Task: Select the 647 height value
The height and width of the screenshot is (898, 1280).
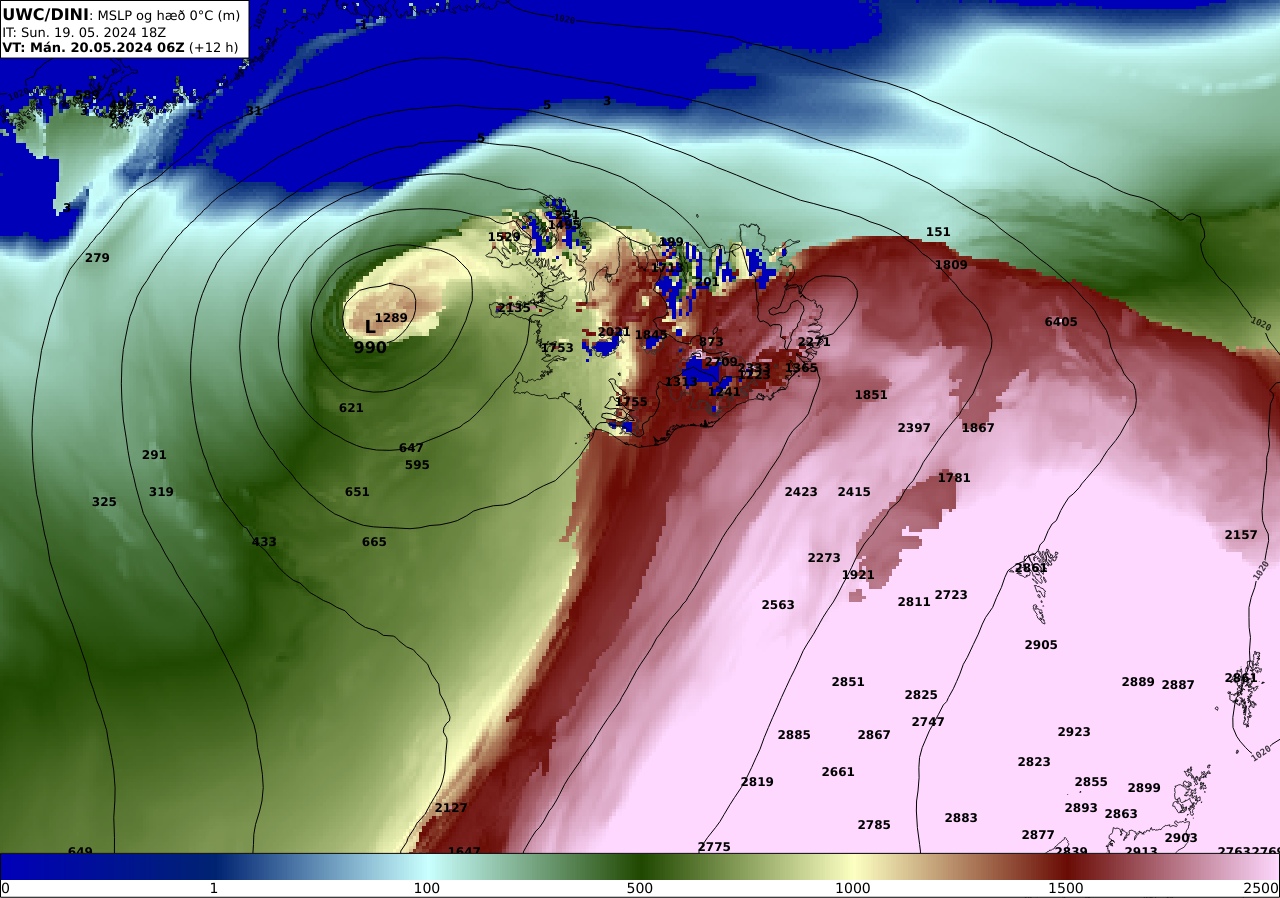Action: pos(411,448)
